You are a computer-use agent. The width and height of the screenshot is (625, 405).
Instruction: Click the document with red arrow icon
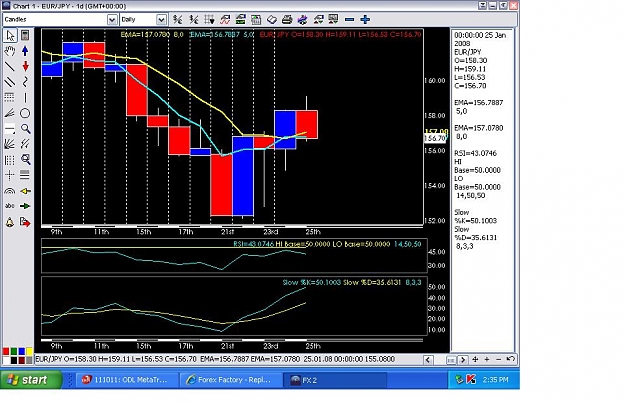pos(25,222)
